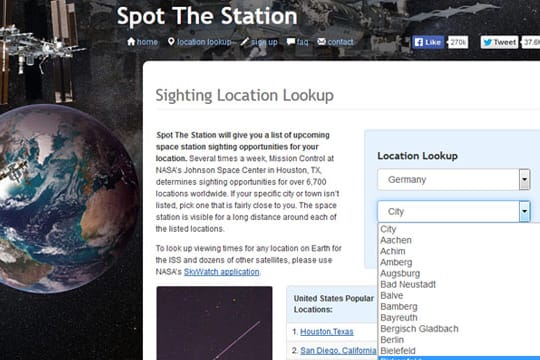The image size is (540, 360).
Task: Go to the faq page link
Action: [302, 42]
